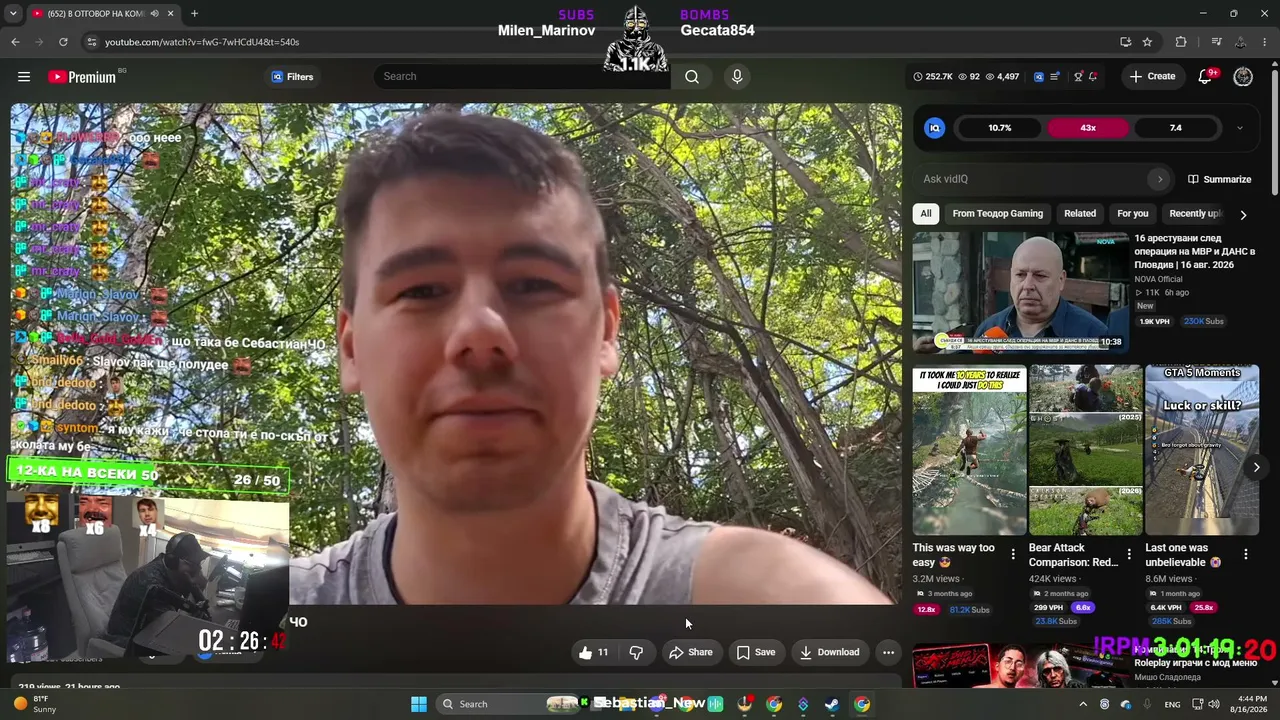Open the YouTube guide hamburger menu
This screenshot has height=720, width=1280.
click(x=24, y=77)
